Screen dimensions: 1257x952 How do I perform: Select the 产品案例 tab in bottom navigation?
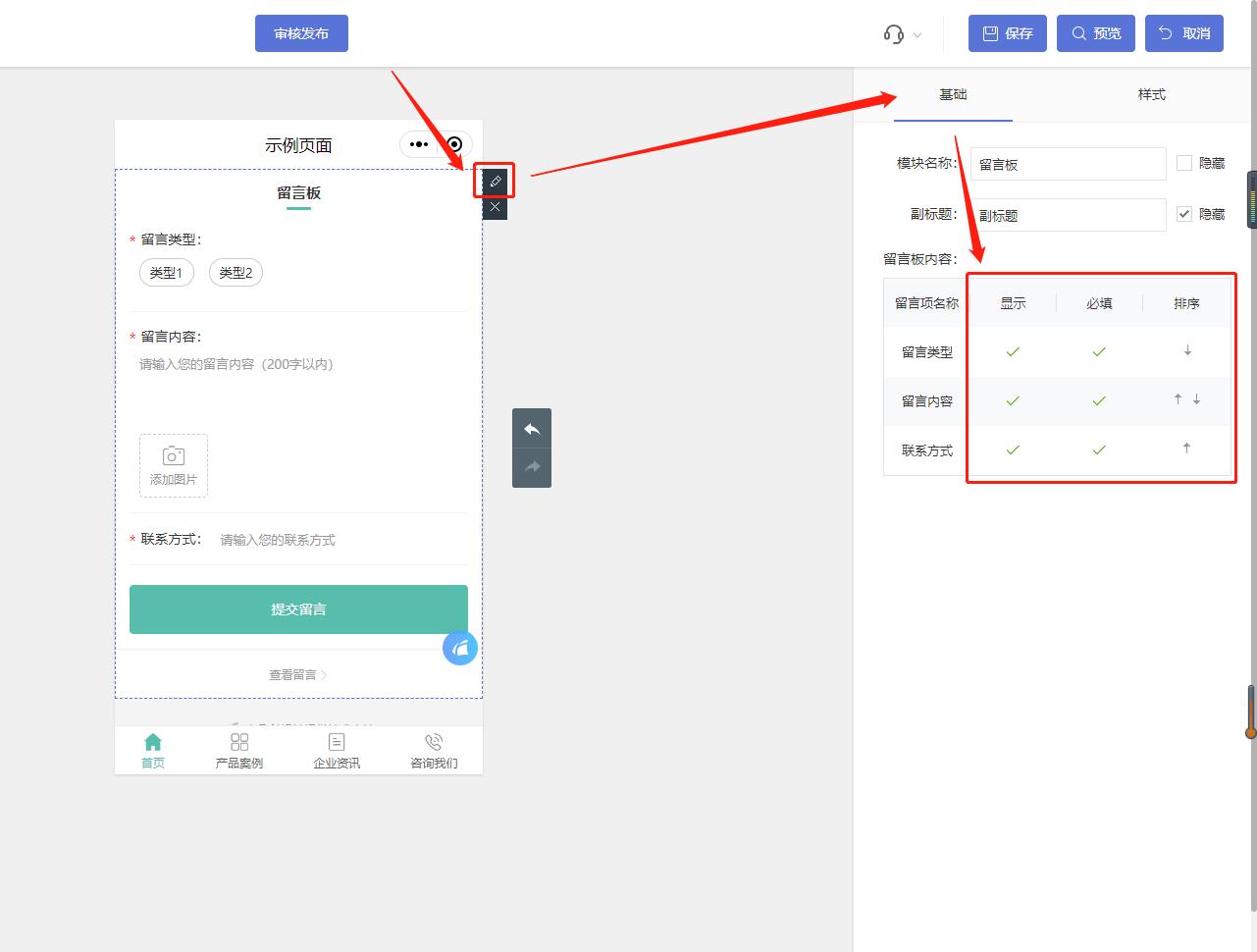click(238, 750)
